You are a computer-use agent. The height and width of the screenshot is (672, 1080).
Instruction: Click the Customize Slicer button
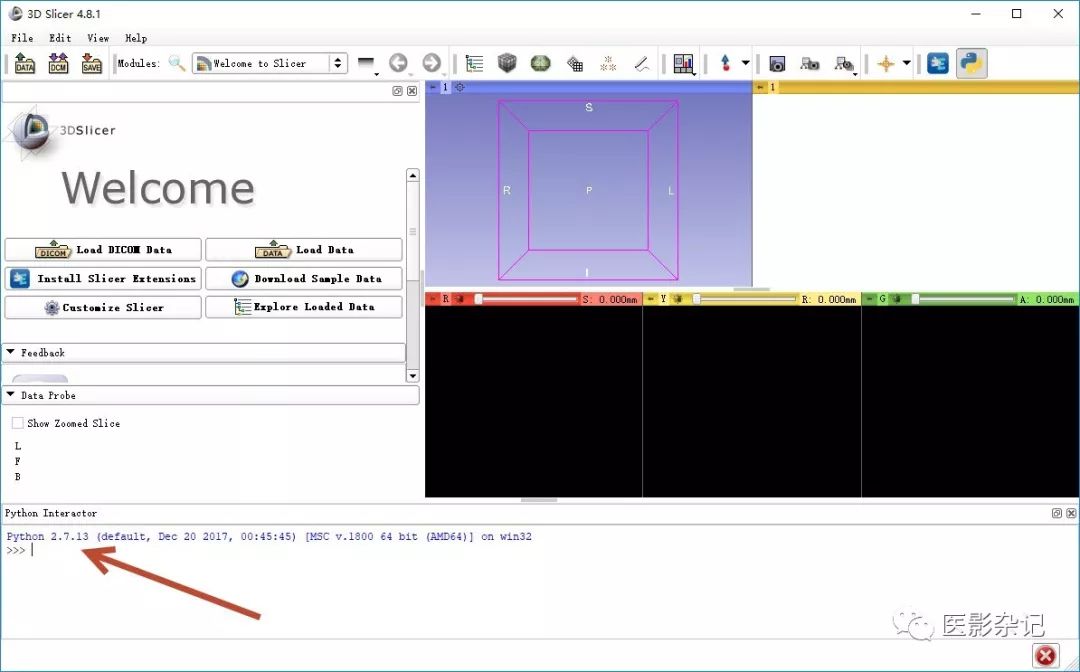[103, 307]
